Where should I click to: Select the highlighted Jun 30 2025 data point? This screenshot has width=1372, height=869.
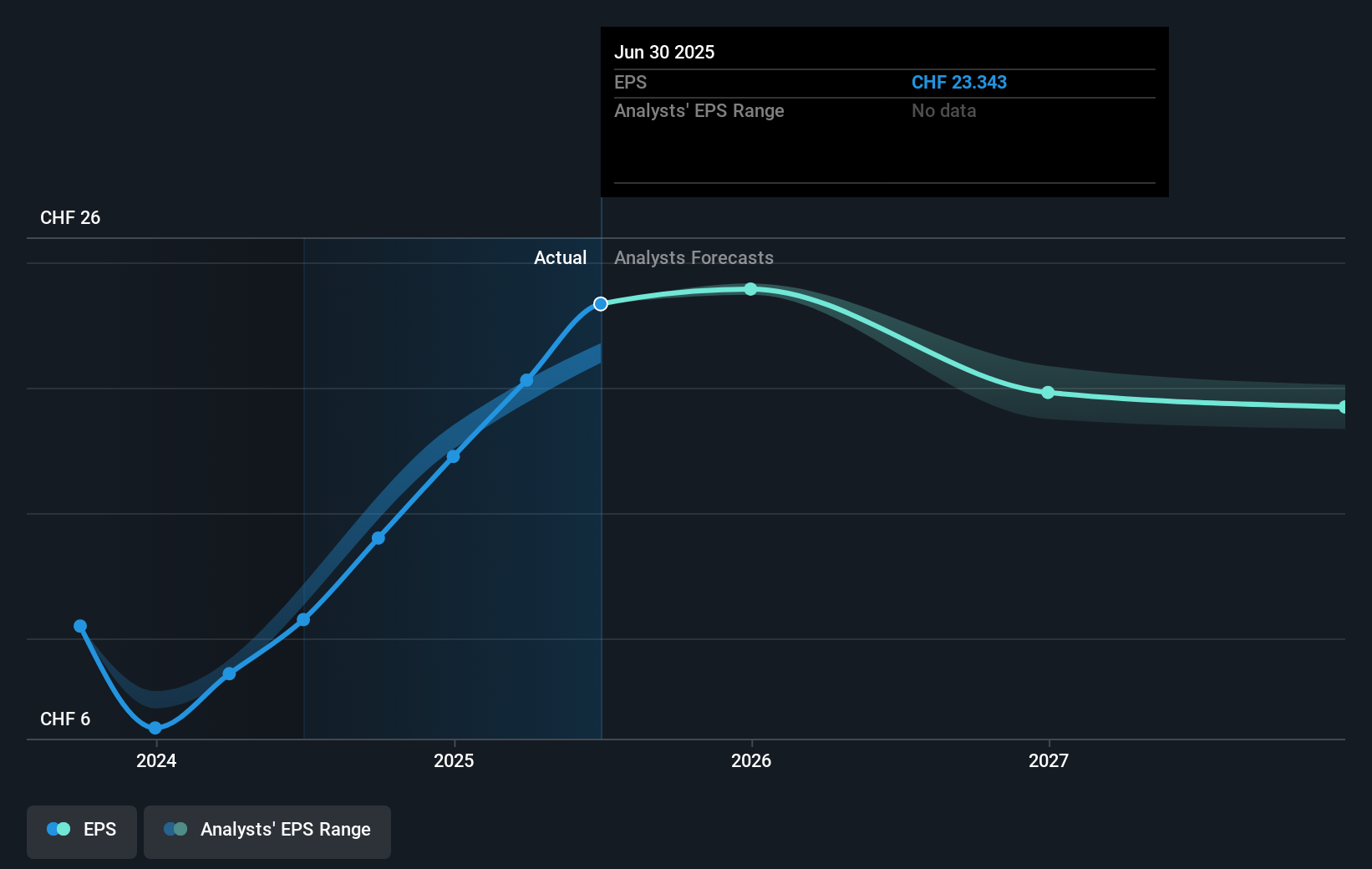click(601, 303)
